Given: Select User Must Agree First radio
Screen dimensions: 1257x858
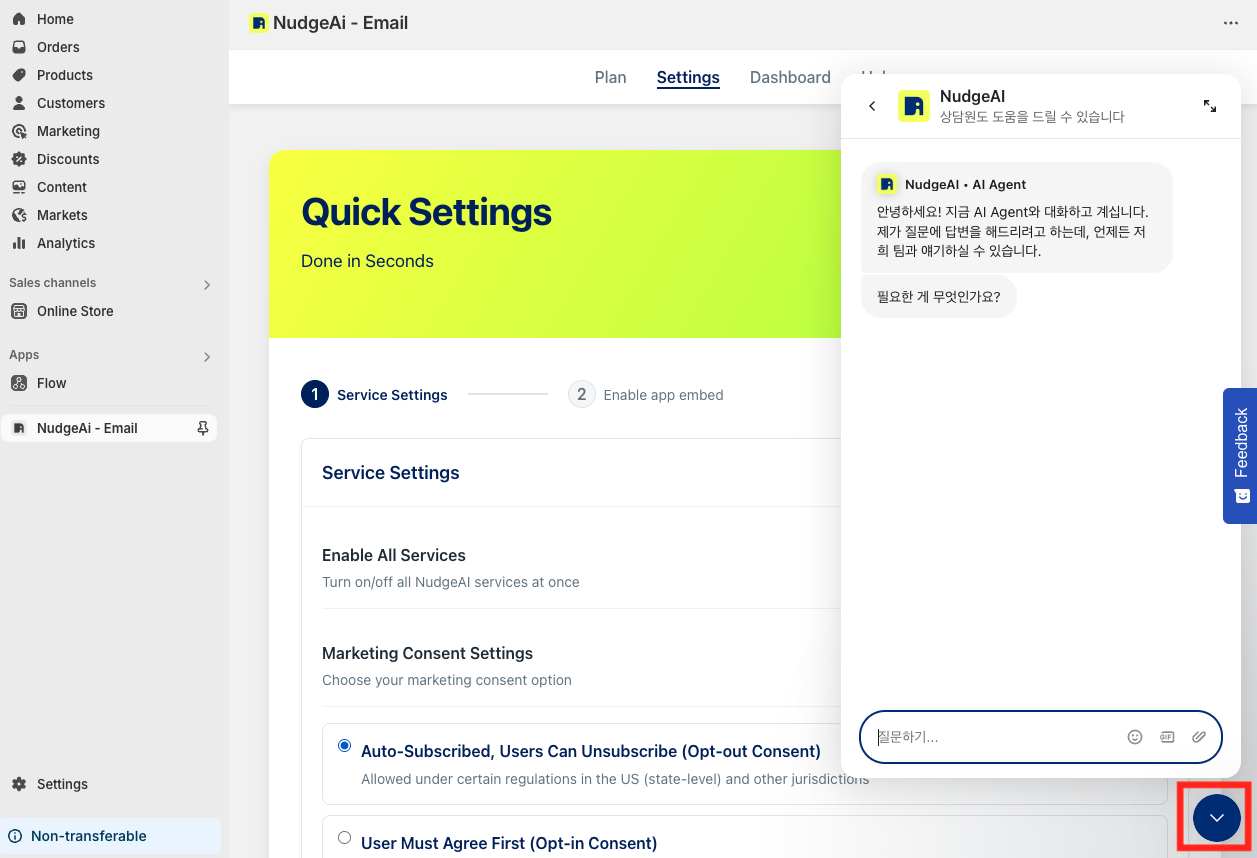Looking at the screenshot, I should 345,838.
